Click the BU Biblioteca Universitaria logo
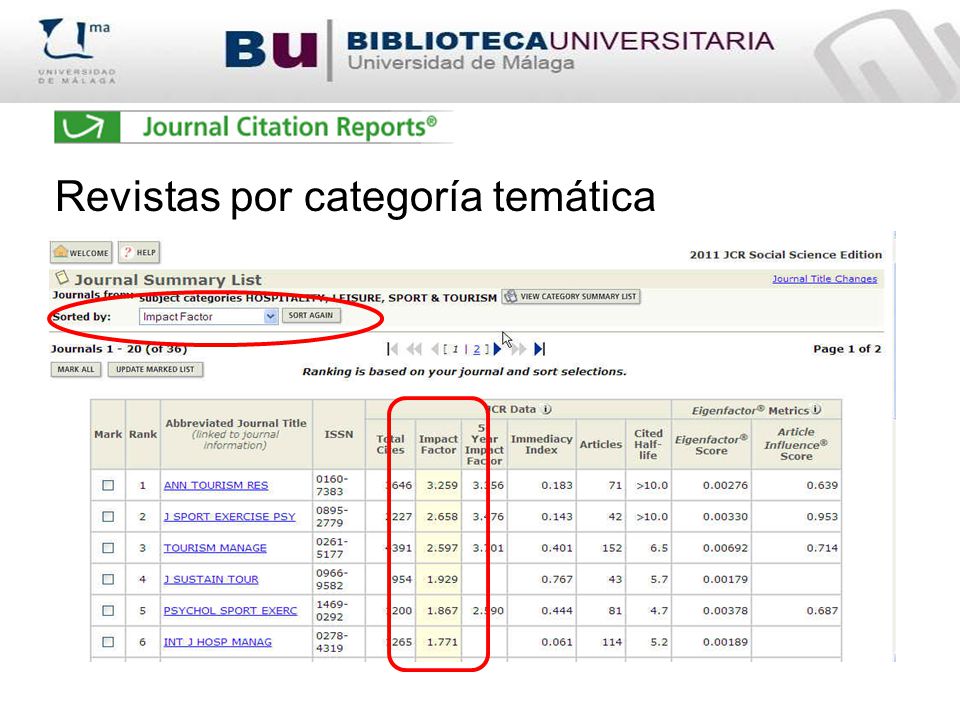The image size is (960, 720). (x=499, y=50)
